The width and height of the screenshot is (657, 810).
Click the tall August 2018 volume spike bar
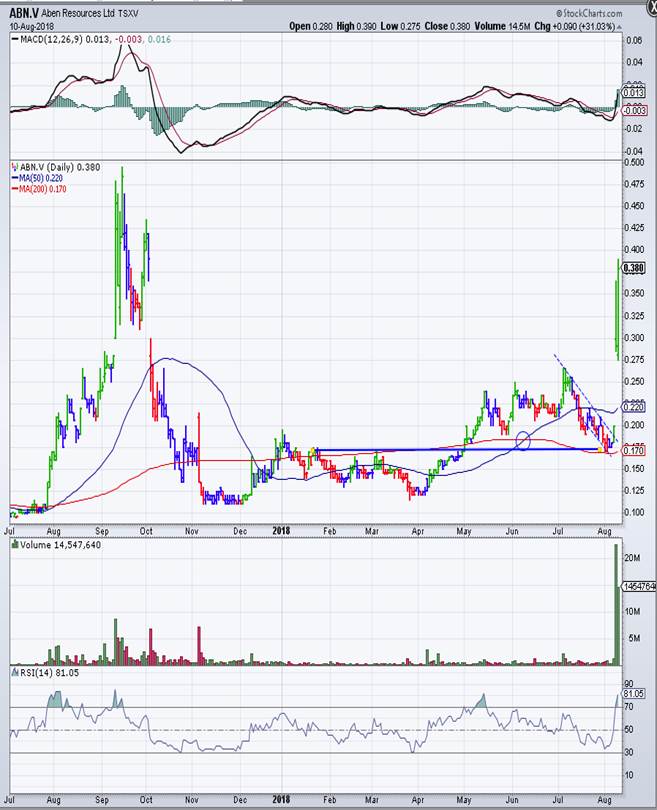(616, 604)
